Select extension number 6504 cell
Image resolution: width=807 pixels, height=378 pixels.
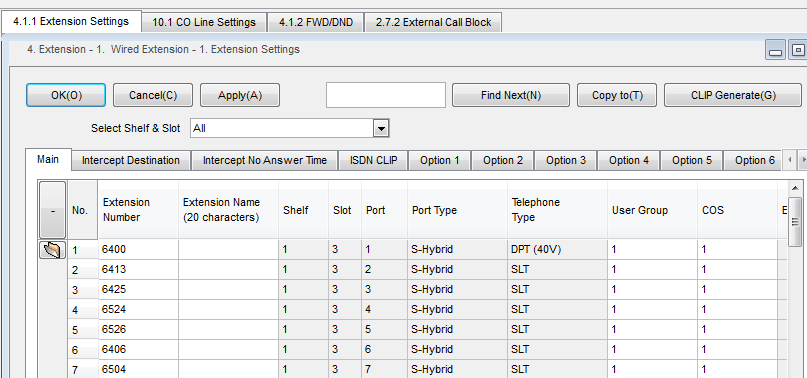pos(138,370)
